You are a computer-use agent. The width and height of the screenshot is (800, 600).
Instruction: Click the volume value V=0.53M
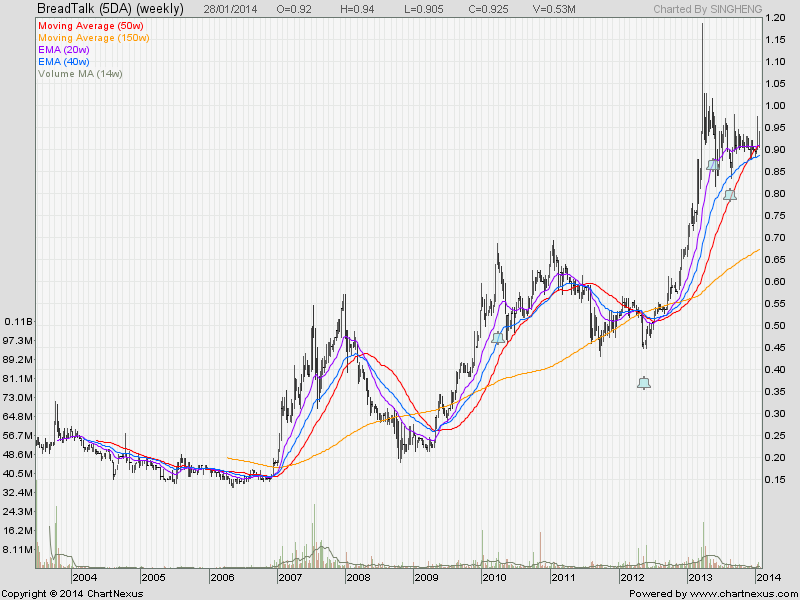click(x=554, y=9)
